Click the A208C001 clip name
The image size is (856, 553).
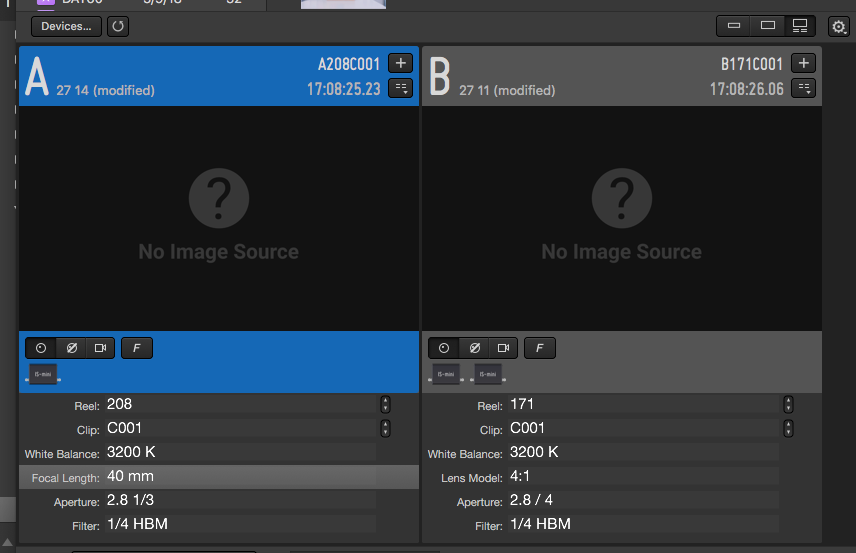click(349, 64)
